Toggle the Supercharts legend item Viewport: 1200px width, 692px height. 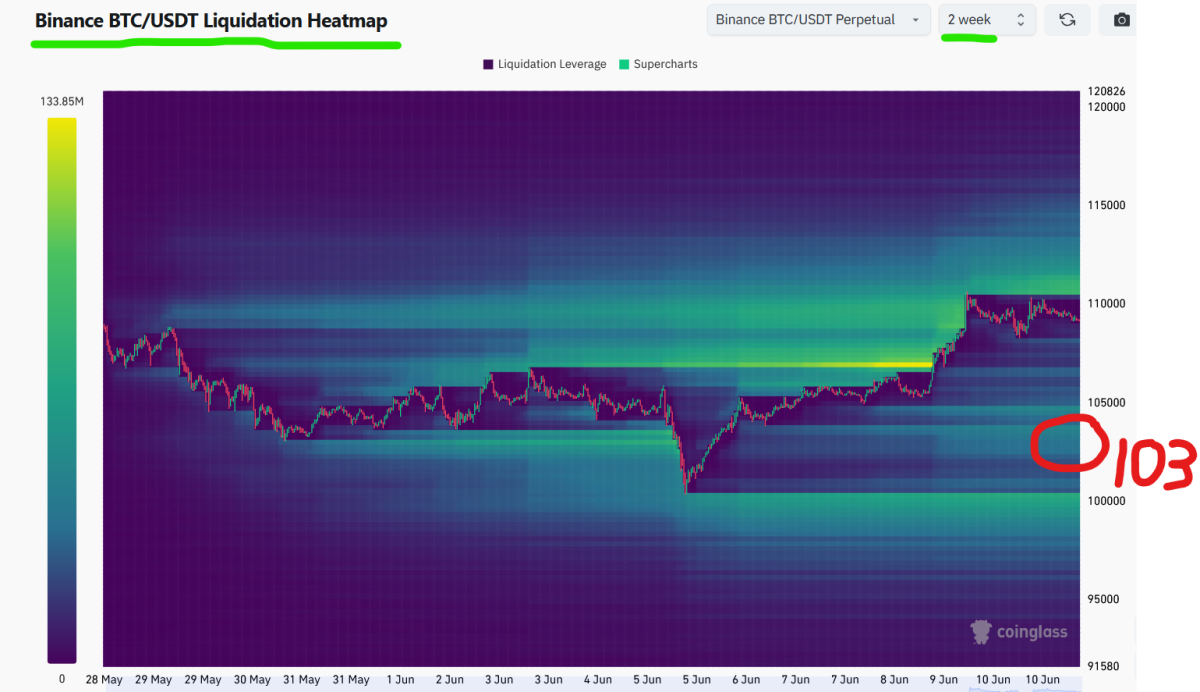[x=658, y=64]
